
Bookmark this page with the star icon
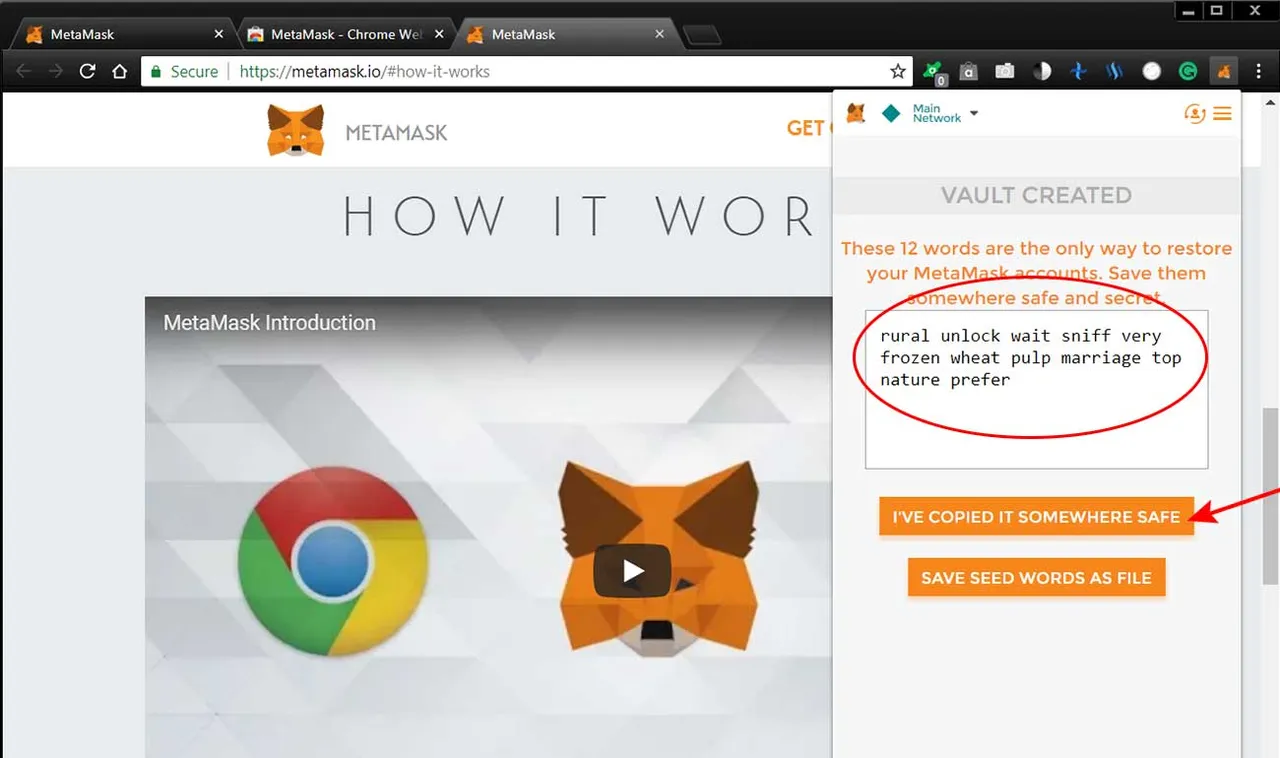tap(898, 72)
